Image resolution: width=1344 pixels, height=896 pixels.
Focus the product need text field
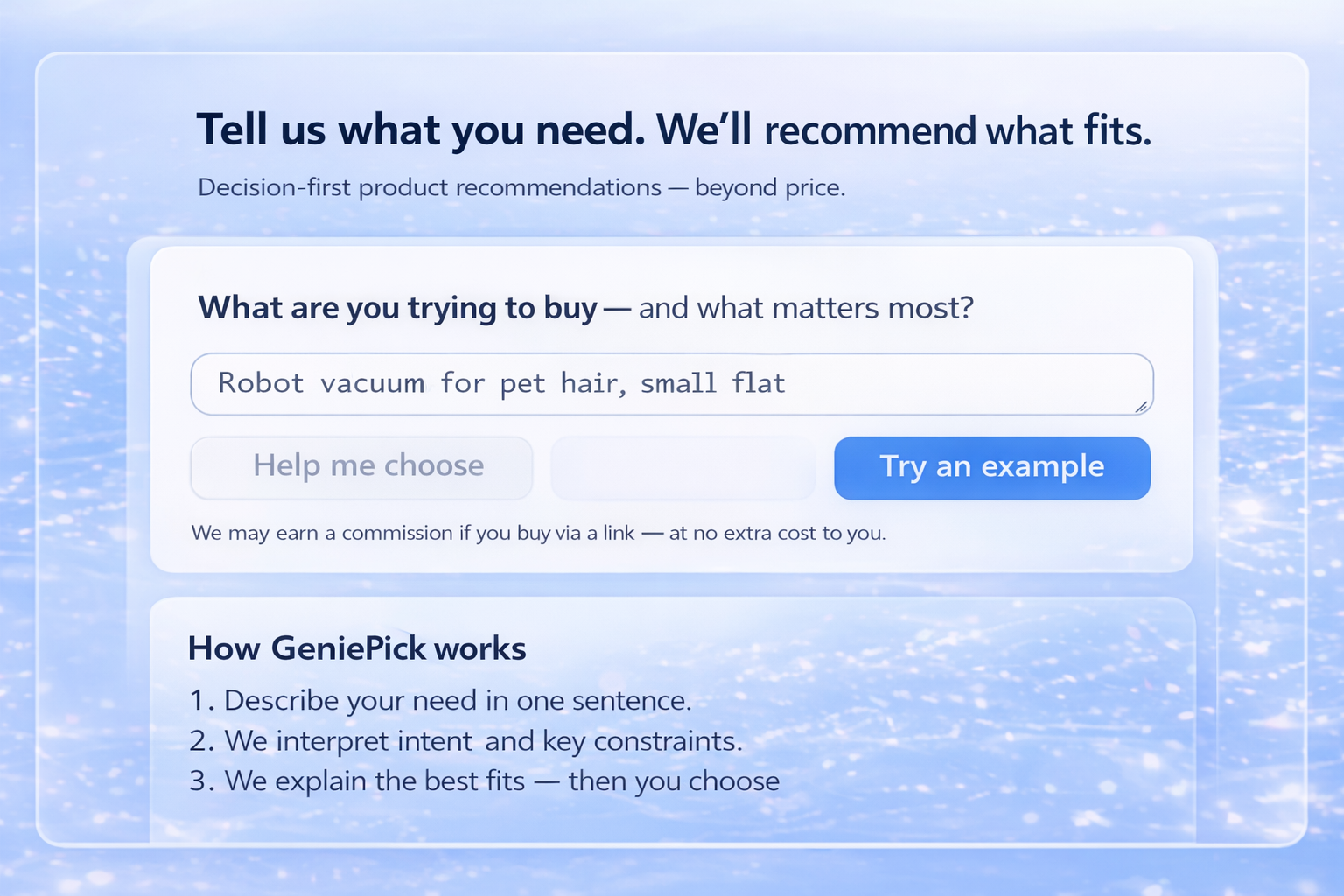[672, 384]
